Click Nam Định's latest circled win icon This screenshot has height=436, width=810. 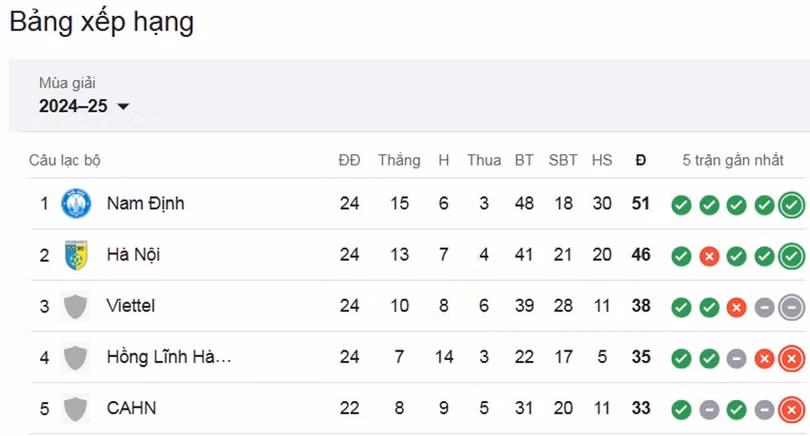tap(791, 205)
